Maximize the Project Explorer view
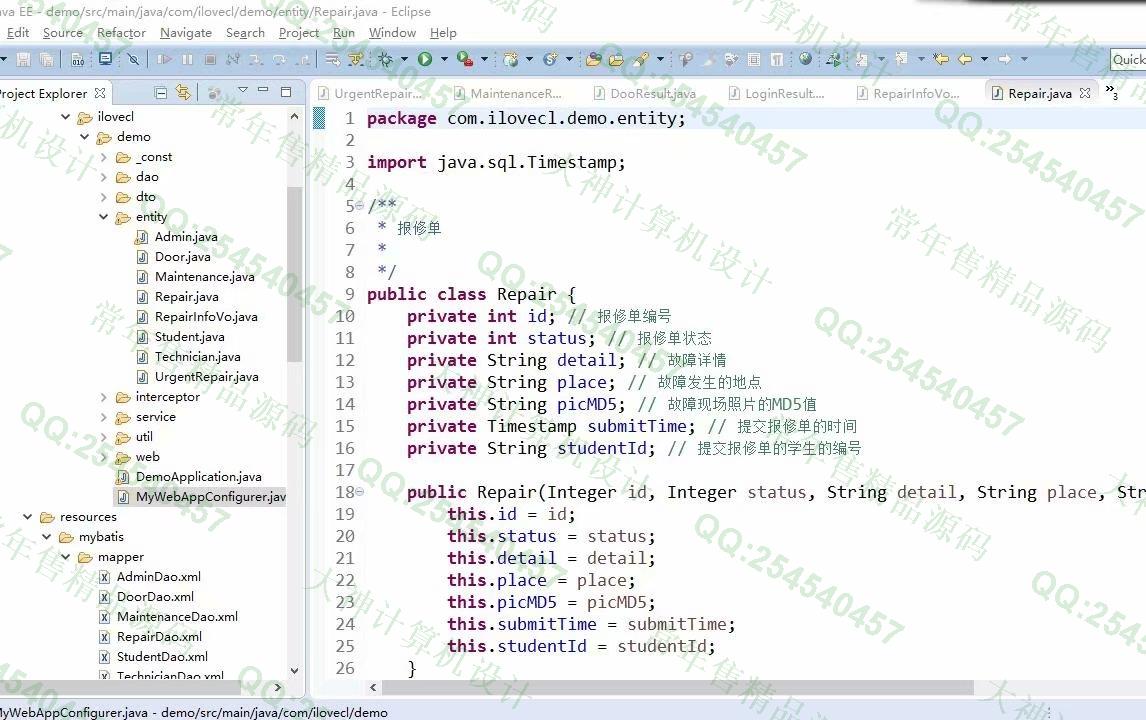This screenshot has width=1146, height=720. 286,92
